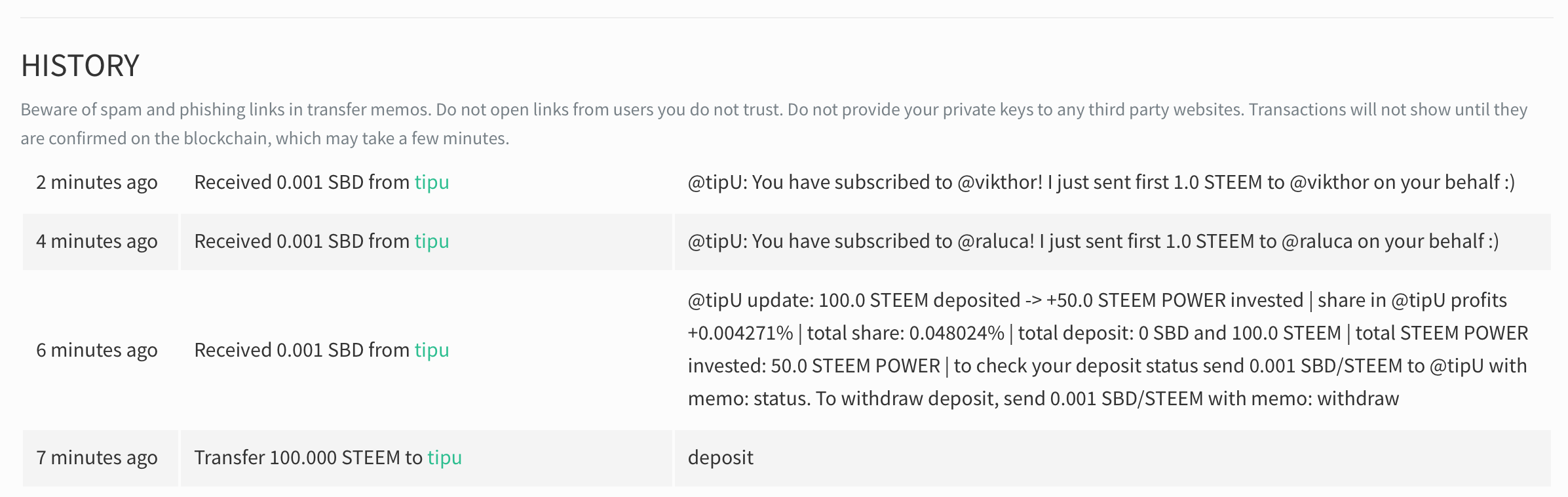Click the 'total share: 0.048024%' text
The height and width of the screenshot is (497, 1568).
[x=906, y=333]
